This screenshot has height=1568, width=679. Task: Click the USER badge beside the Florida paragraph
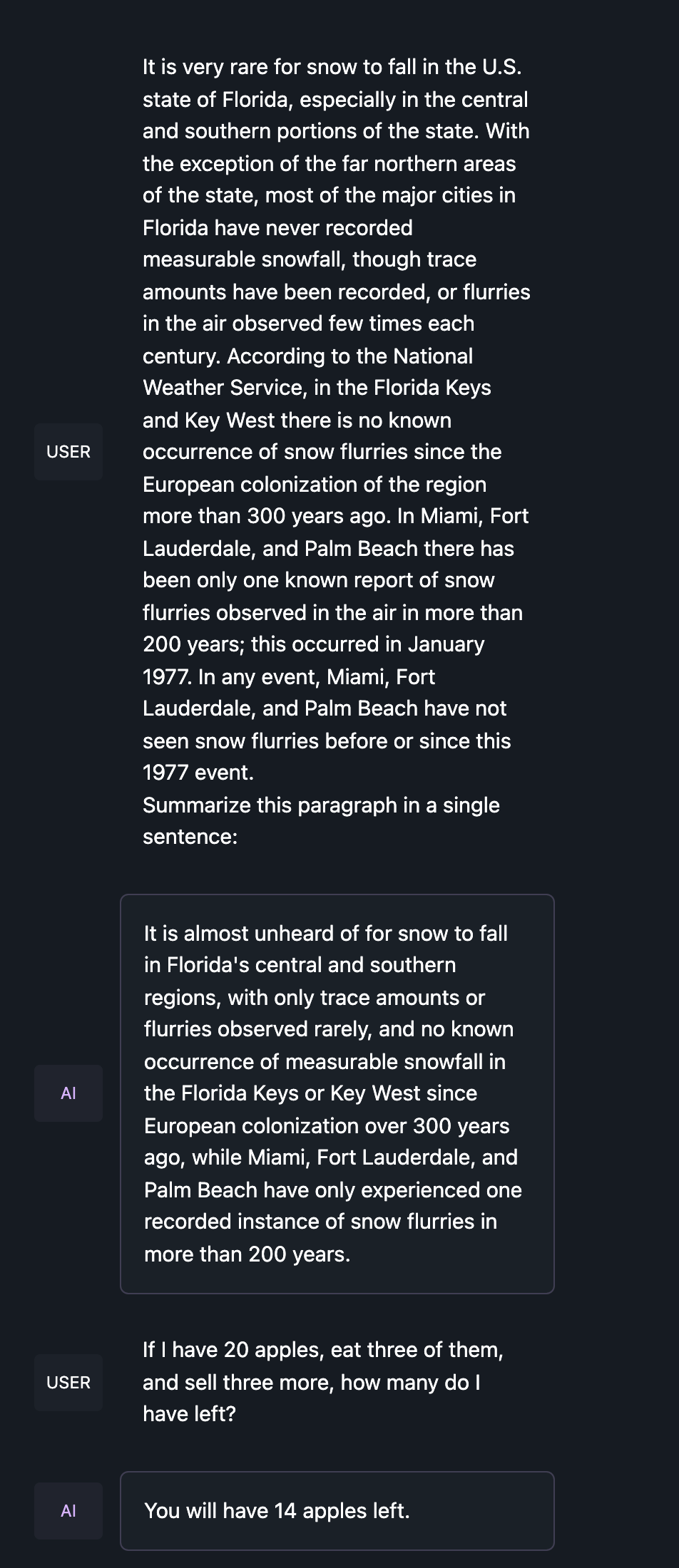(x=68, y=452)
